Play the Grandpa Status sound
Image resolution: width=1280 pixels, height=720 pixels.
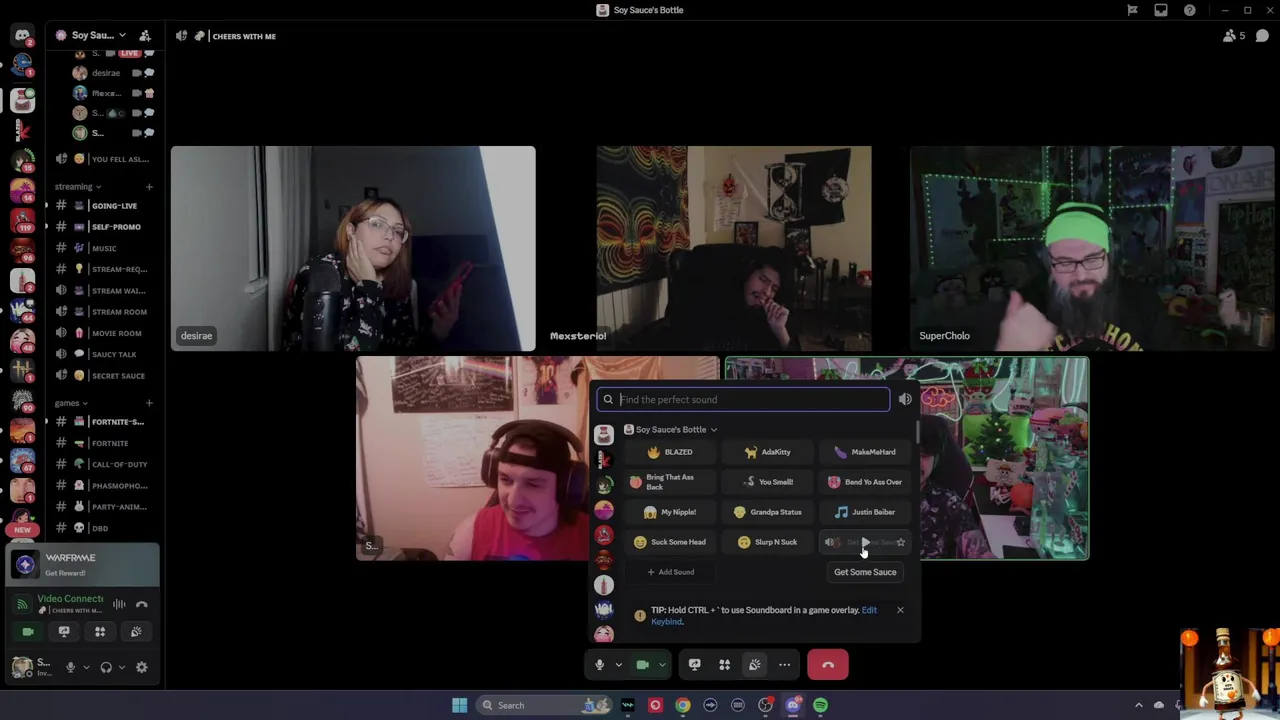(x=768, y=512)
